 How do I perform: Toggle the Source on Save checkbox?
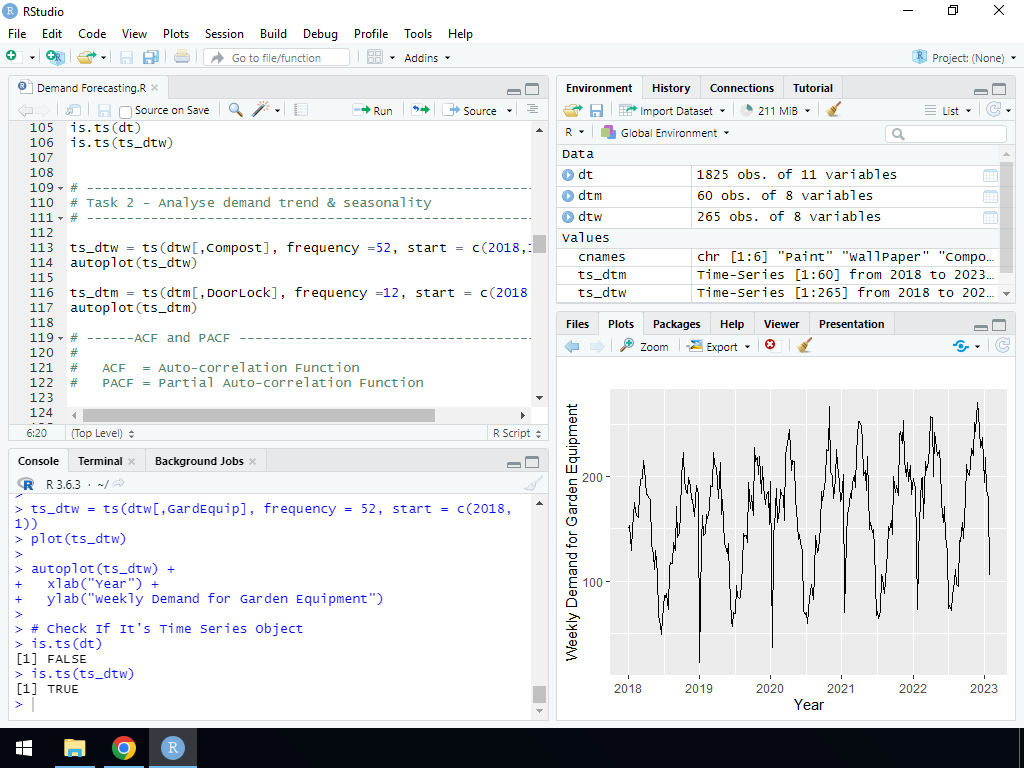coord(126,111)
